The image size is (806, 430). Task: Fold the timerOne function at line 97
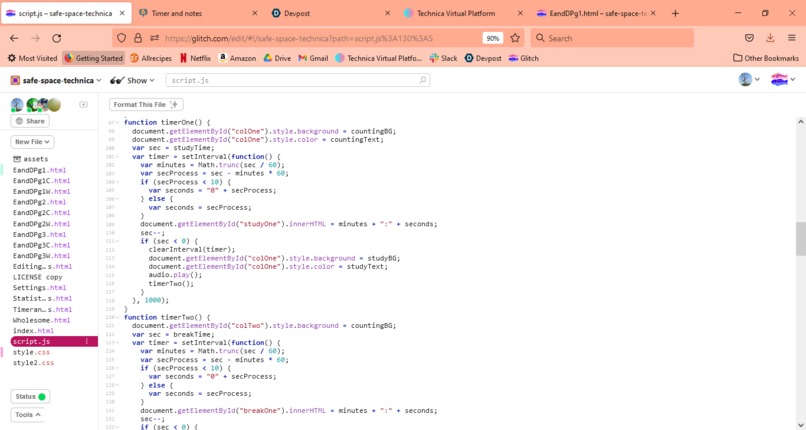tap(118, 123)
